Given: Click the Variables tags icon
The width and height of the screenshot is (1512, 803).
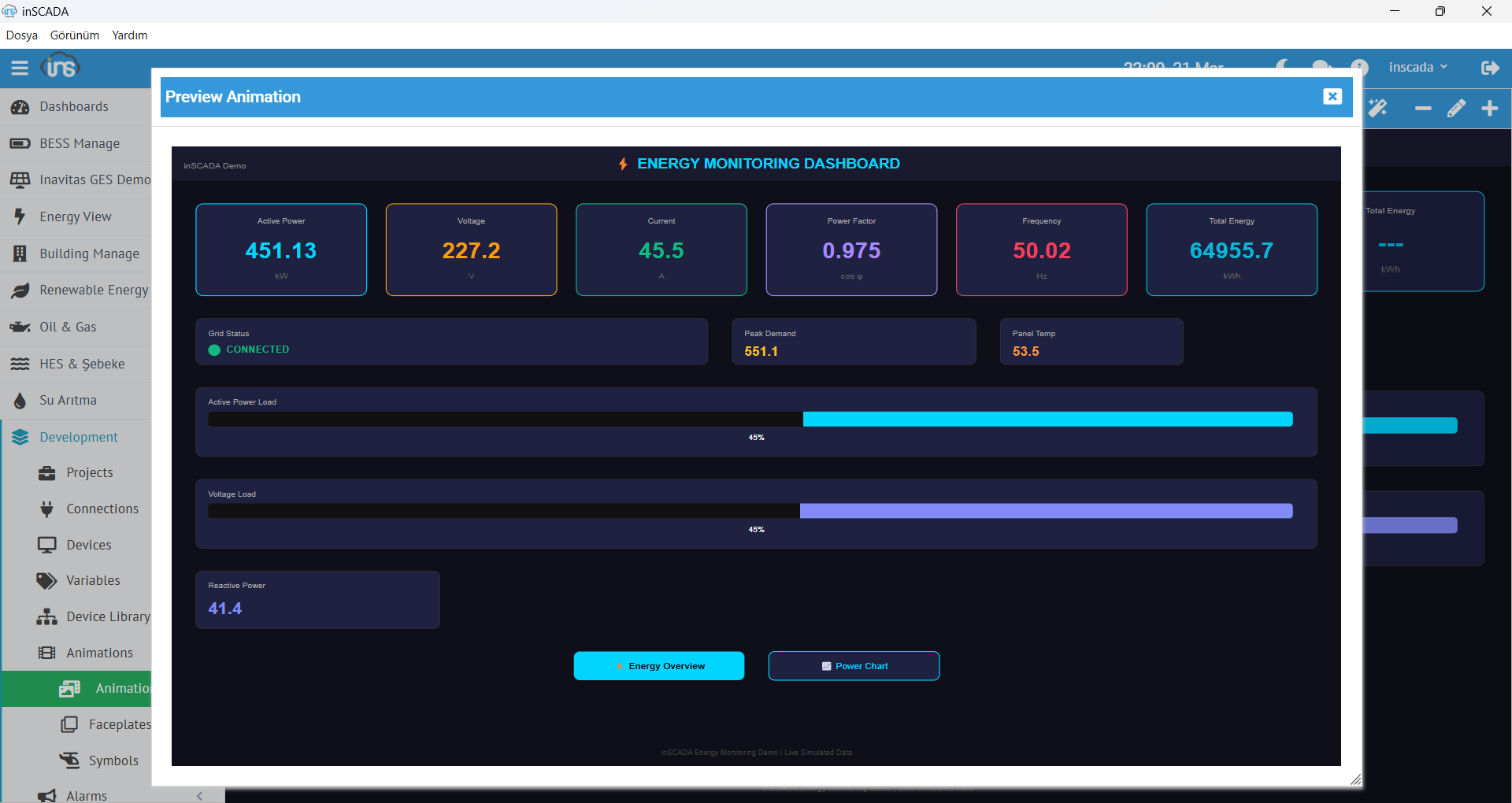Looking at the screenshot, I should tap(47, 581).
